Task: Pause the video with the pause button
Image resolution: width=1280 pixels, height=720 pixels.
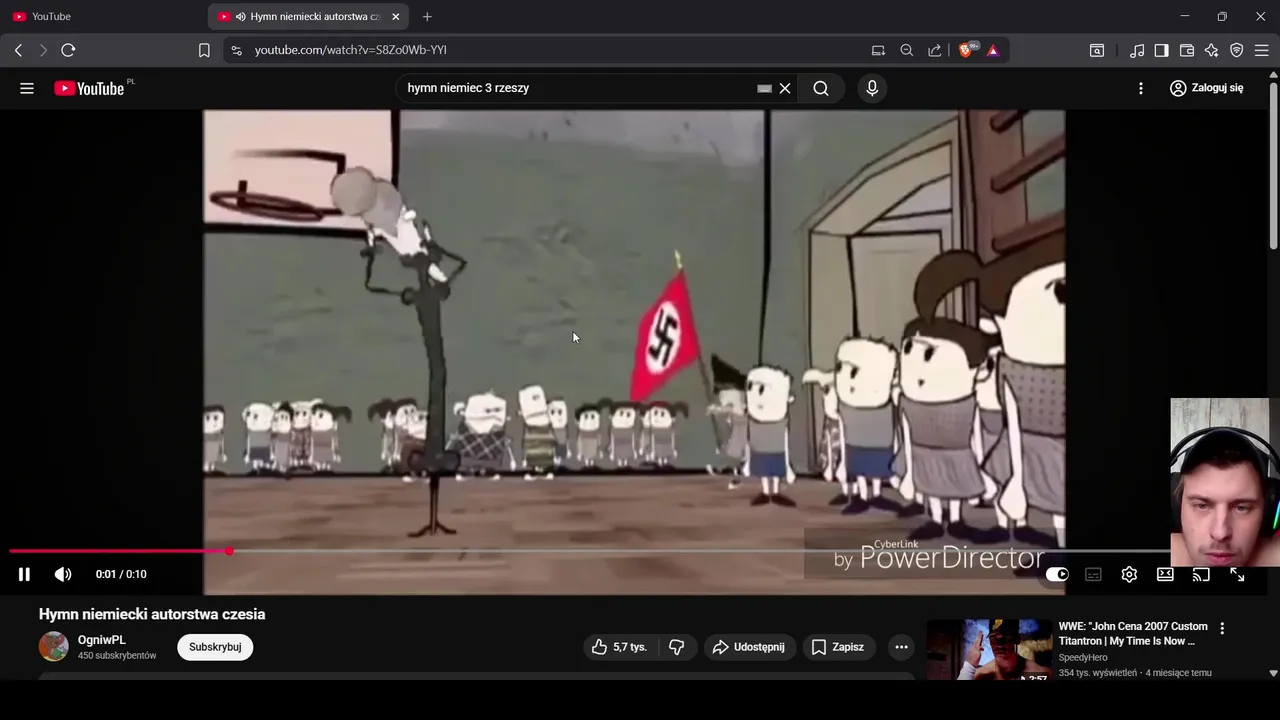Action: coord(24,574)
